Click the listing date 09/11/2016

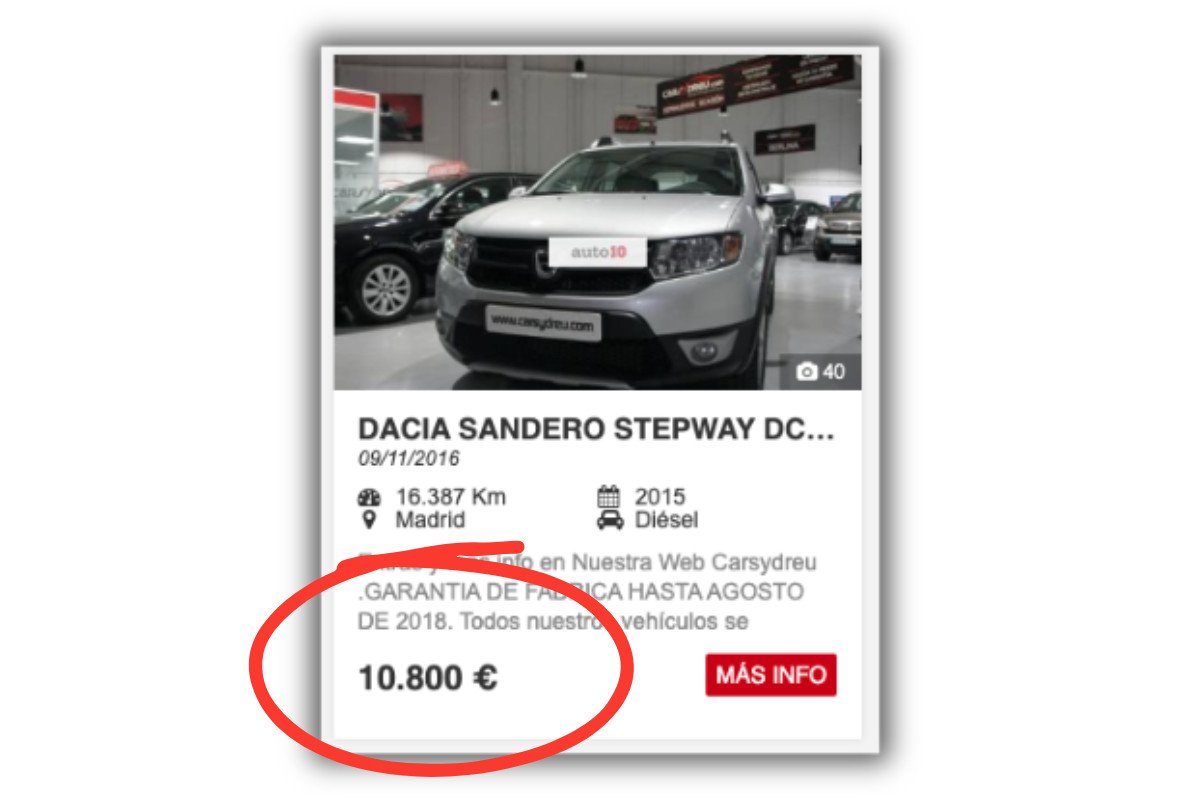pyautogui.click(x=409, y=459)
